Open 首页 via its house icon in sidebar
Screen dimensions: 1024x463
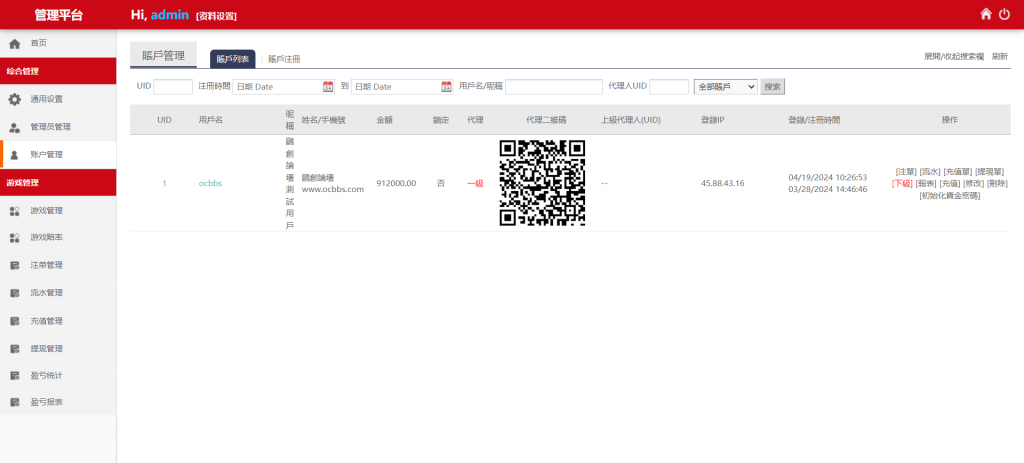pos(14,44)
